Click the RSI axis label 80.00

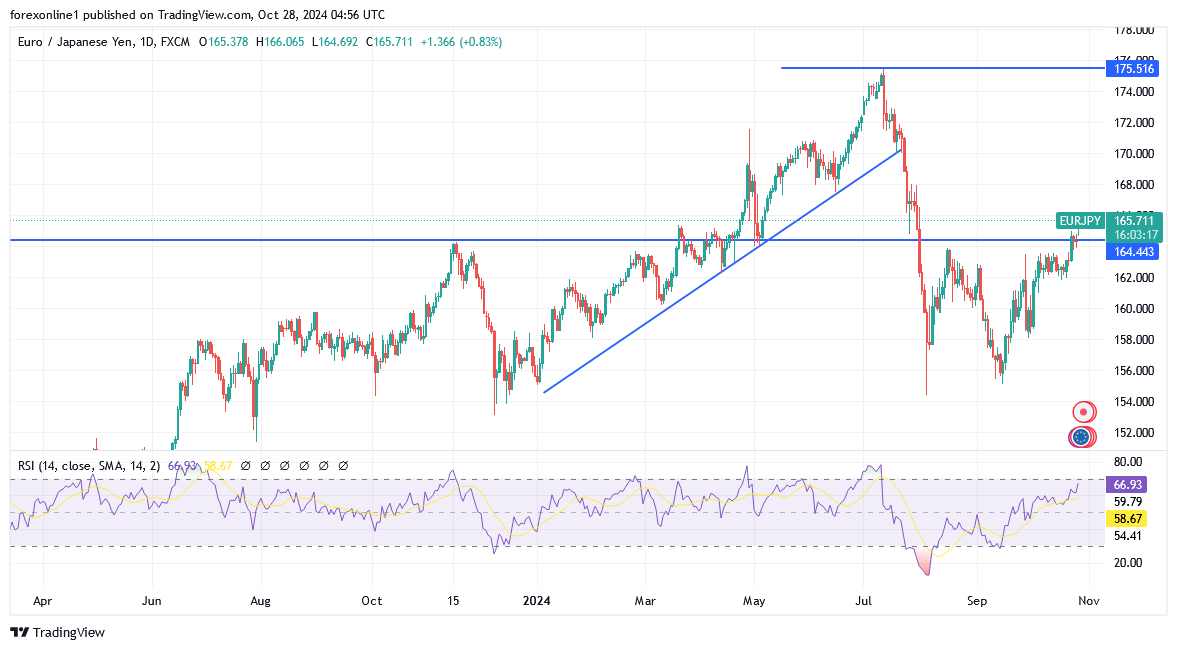(1128, 462)
